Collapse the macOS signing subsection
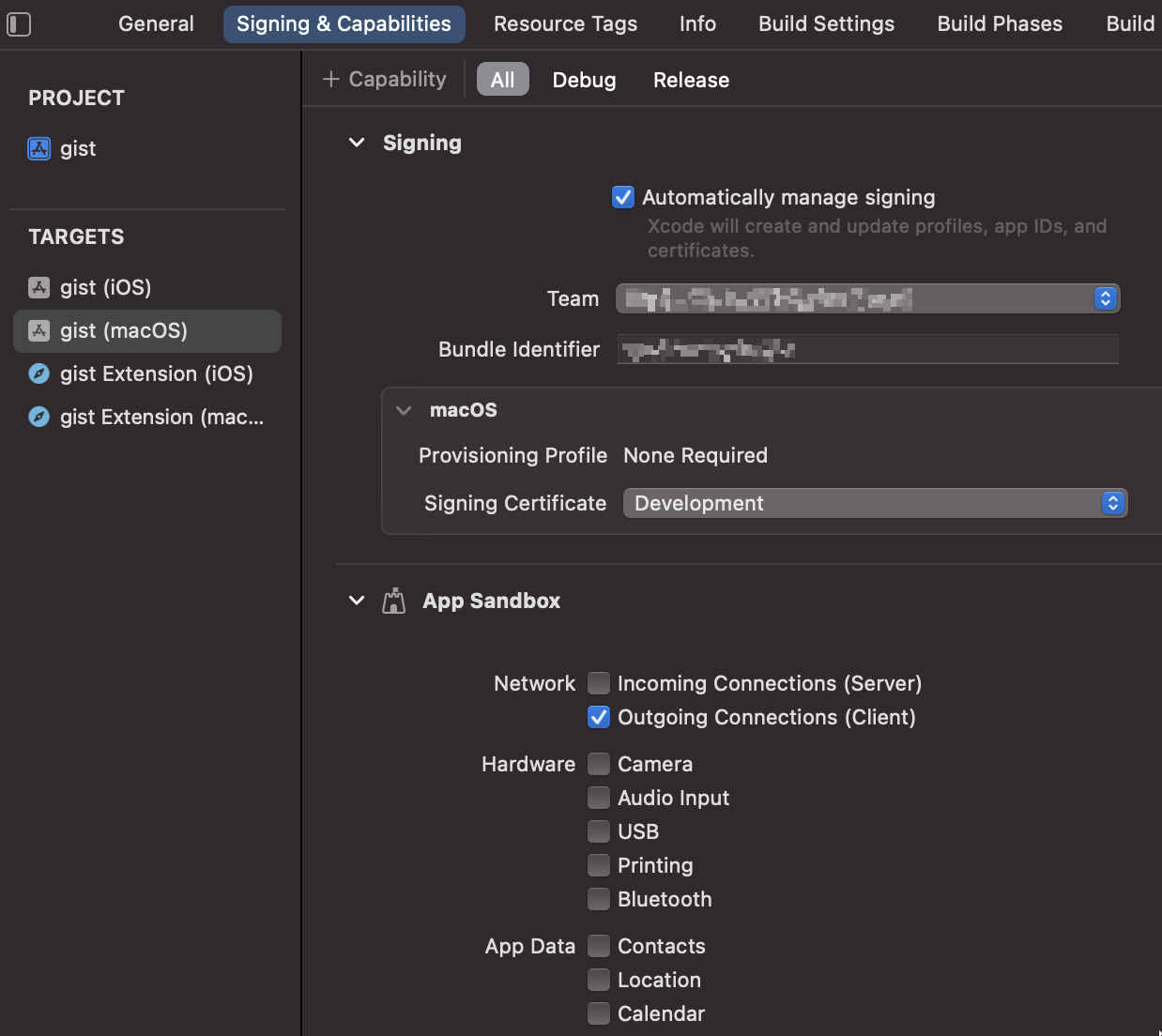 [404, 410]
